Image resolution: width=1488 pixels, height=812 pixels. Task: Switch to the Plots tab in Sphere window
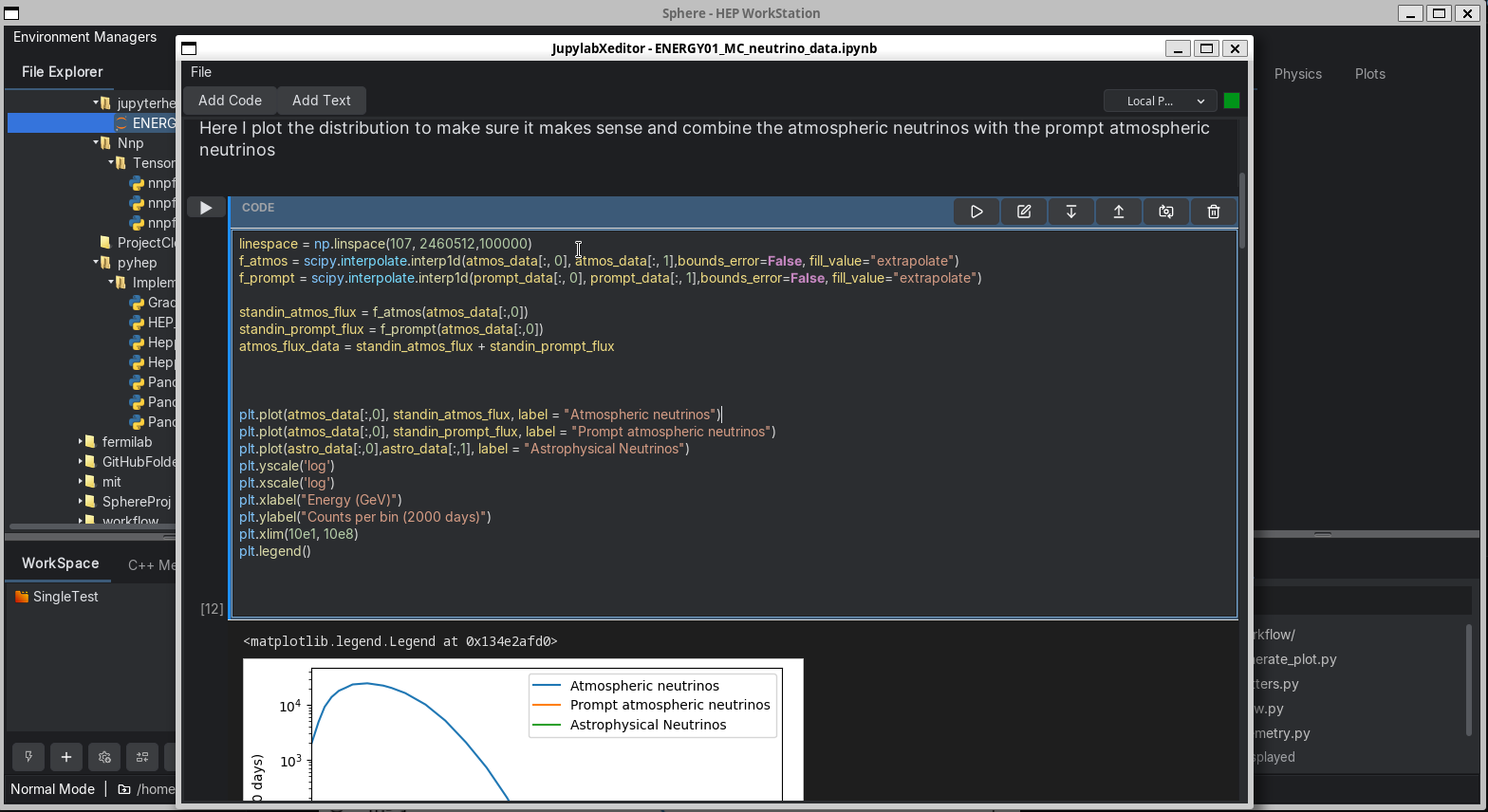1370,74
